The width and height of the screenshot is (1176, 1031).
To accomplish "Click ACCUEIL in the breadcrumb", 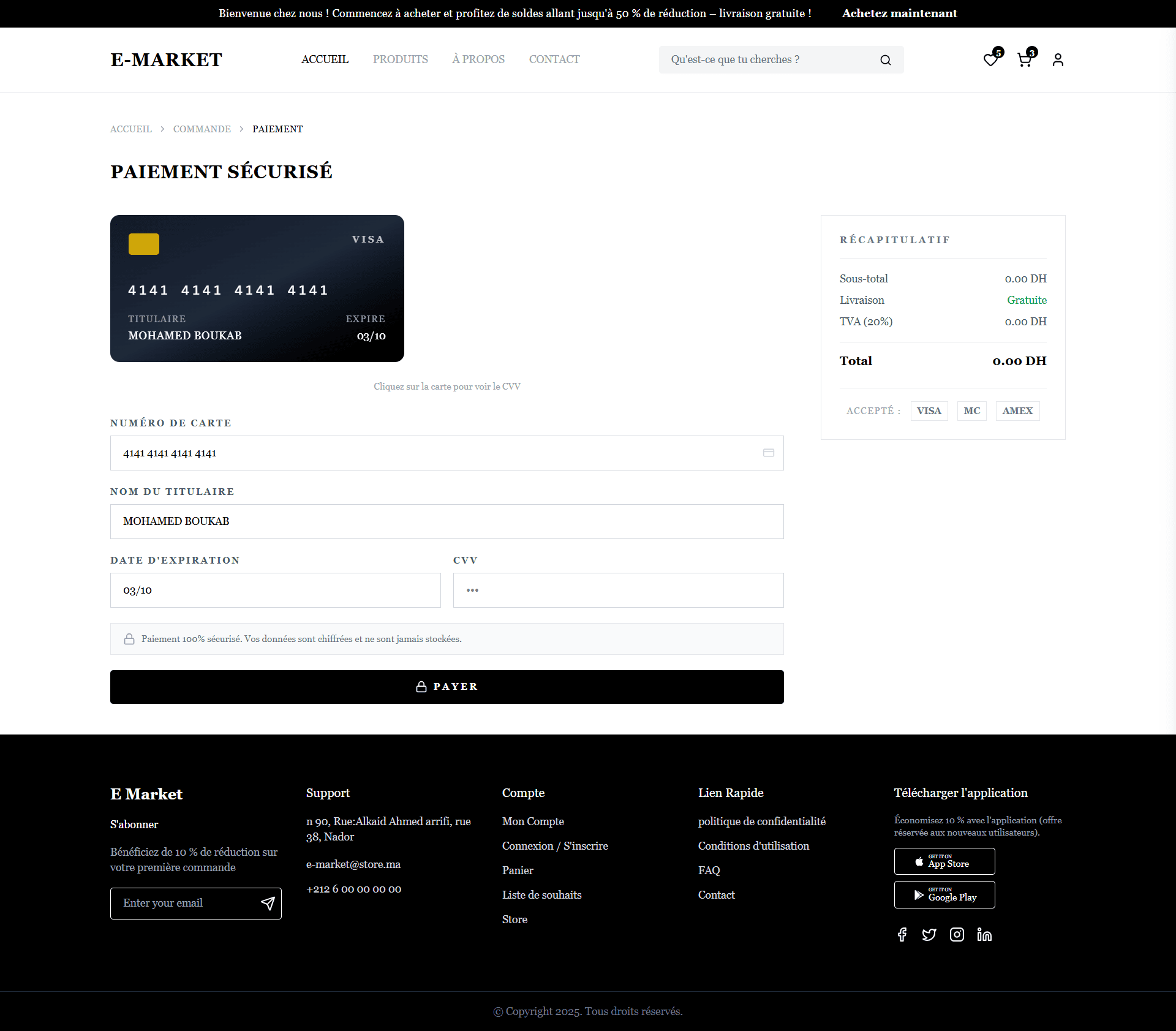I will pos(131,129).
